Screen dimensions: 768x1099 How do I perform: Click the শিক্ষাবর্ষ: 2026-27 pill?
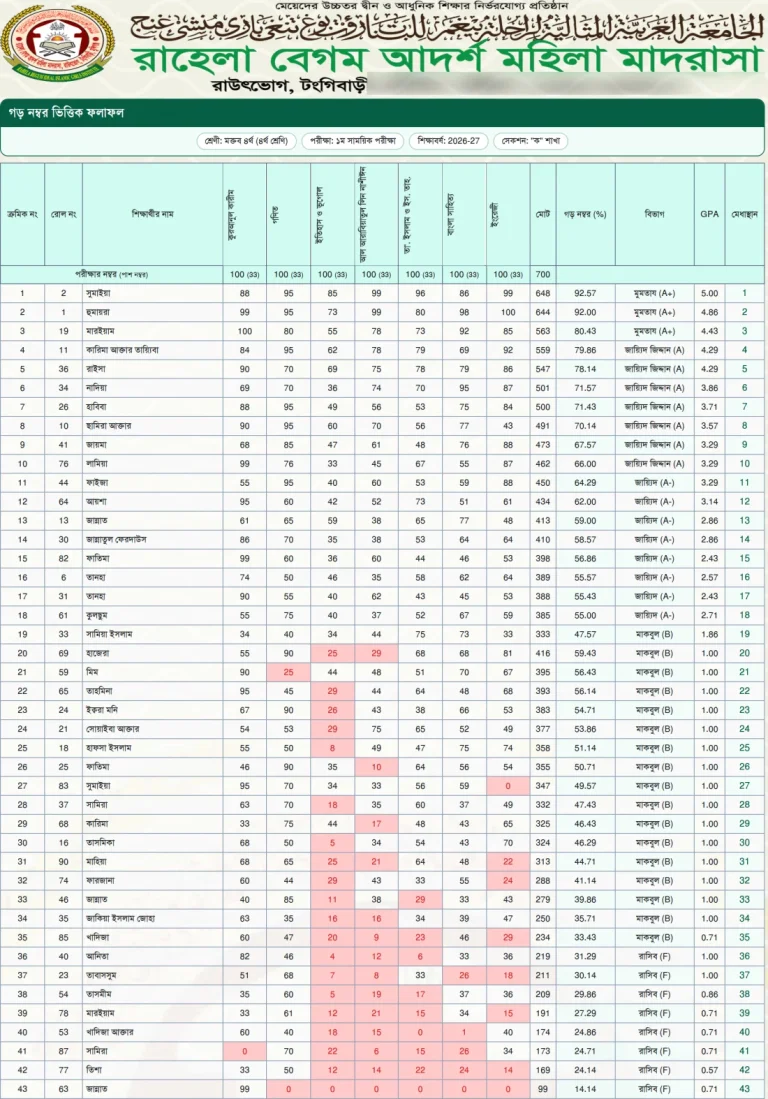[x=448, y=141]
